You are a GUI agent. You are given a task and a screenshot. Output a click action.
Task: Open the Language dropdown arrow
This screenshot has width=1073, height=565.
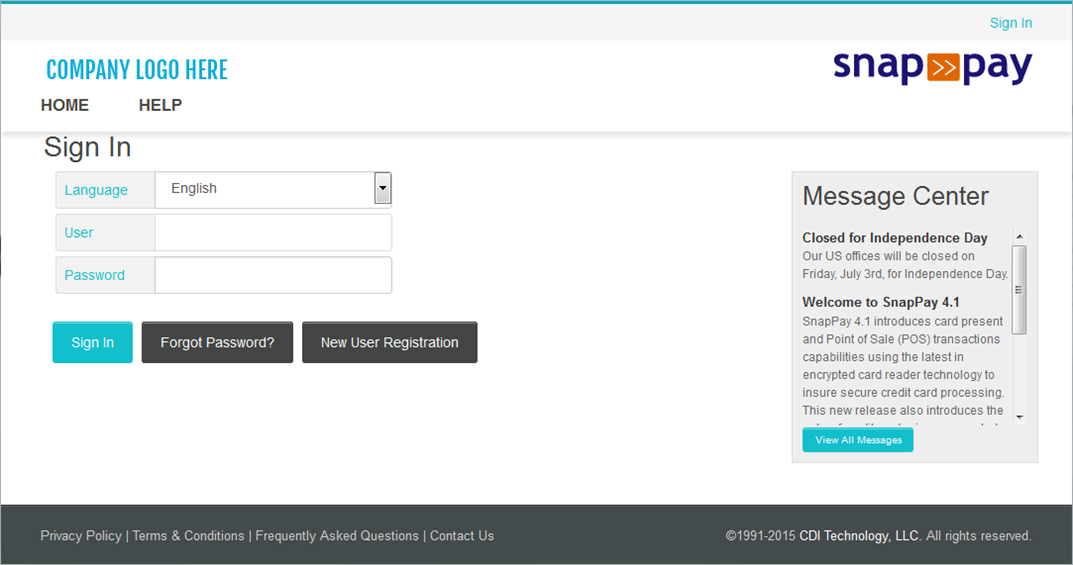click(x=382, y=188)
